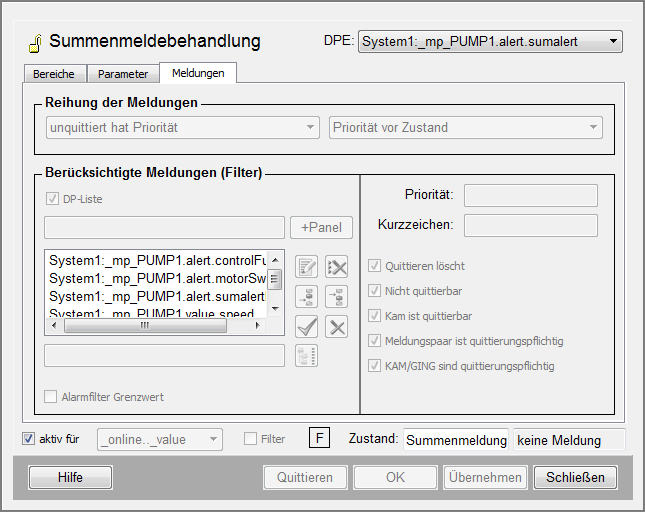The image size is (645, 512).
Task: Click the padlock icon beside Summenmeldebehandlung
Action: tap(33, 42)
